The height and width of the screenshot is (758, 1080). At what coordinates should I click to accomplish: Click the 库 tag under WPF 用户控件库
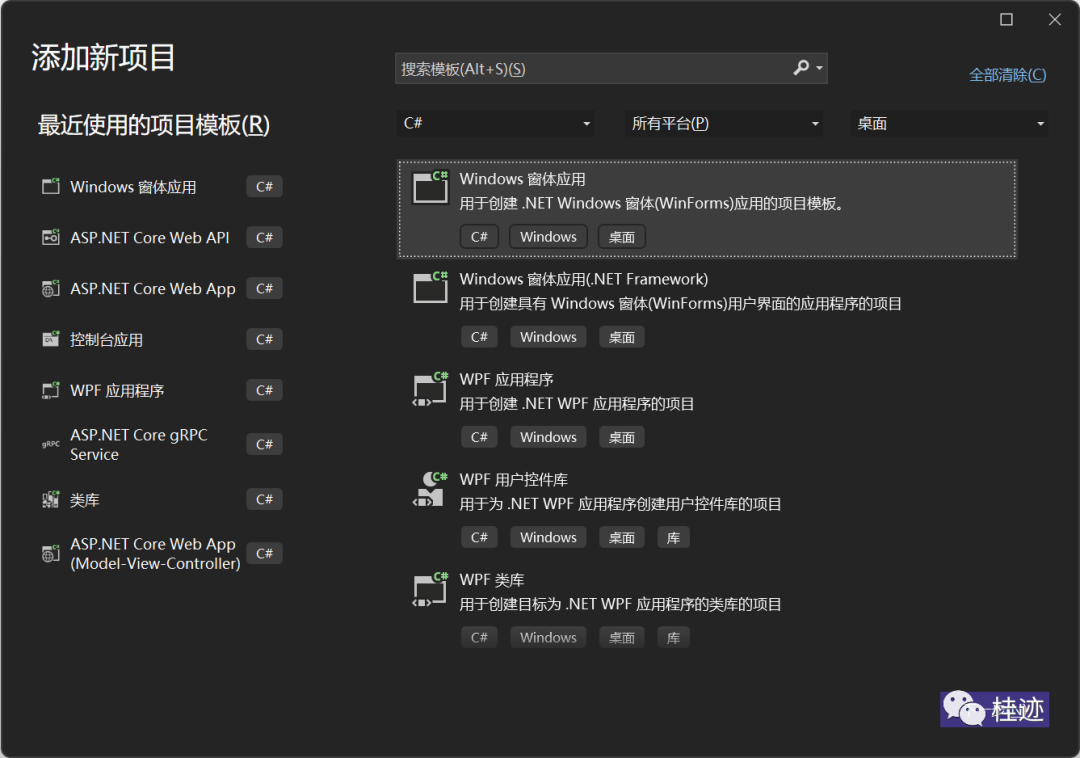pos(674,538)
